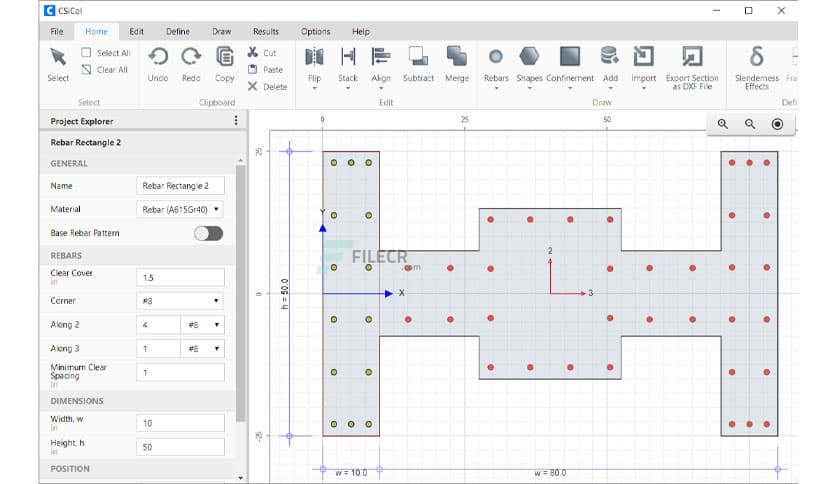
Task: Open Project Explorer options menu
Action: tap(236, 121)
